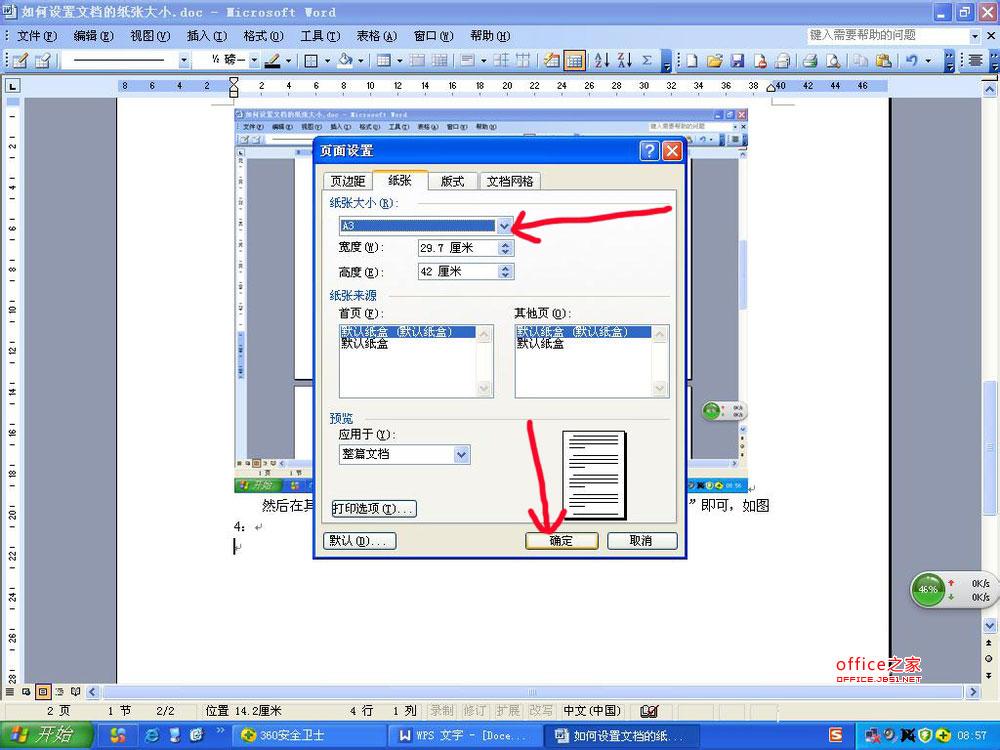Toggle 修订 track changes in status bar
Image resolution: width=1000 pixels, height=750 pixels.
pyautogui.click(x=474, y=710)
